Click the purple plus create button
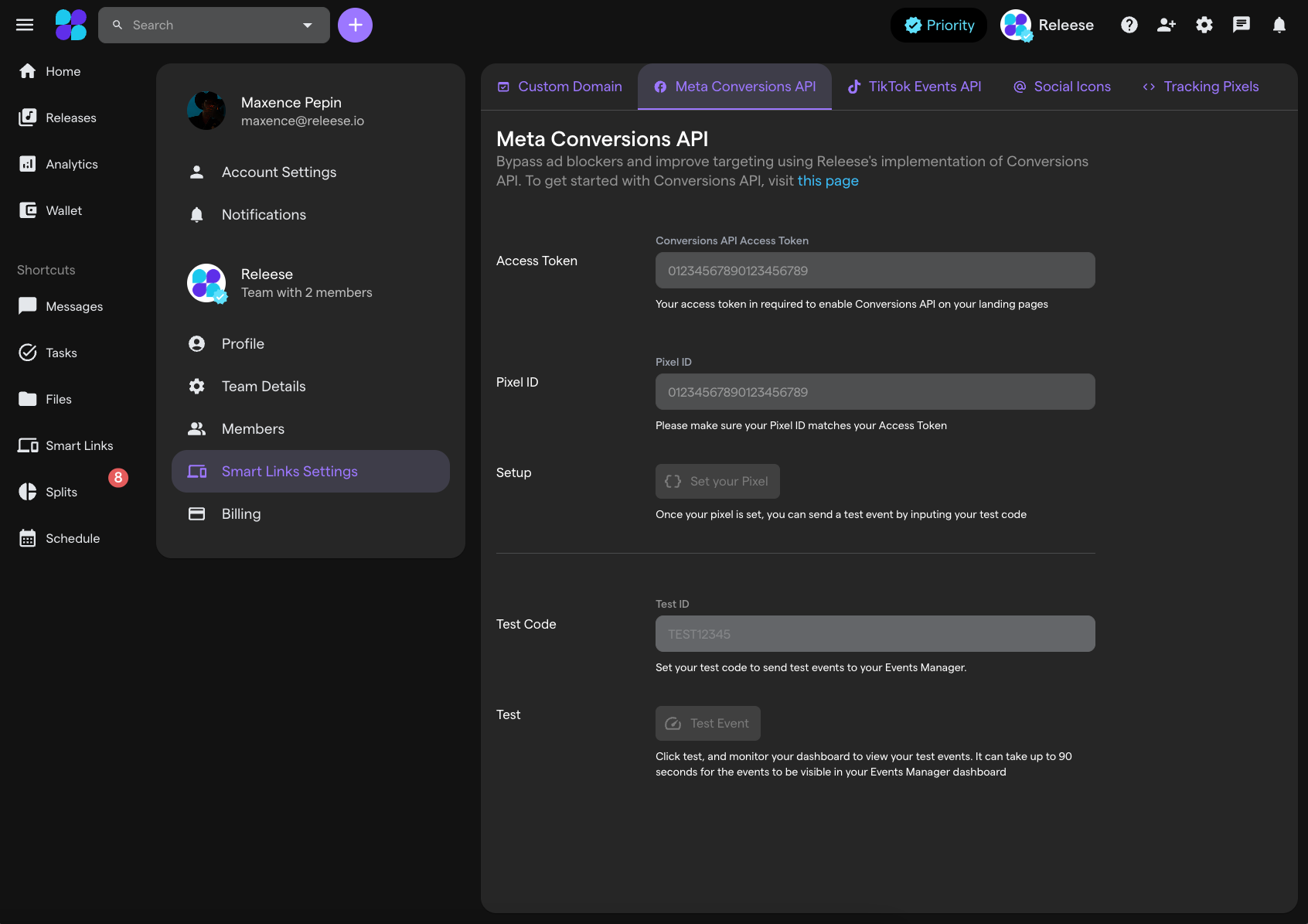The width and height of the screenshot is (1308, 924). point(355,25)
